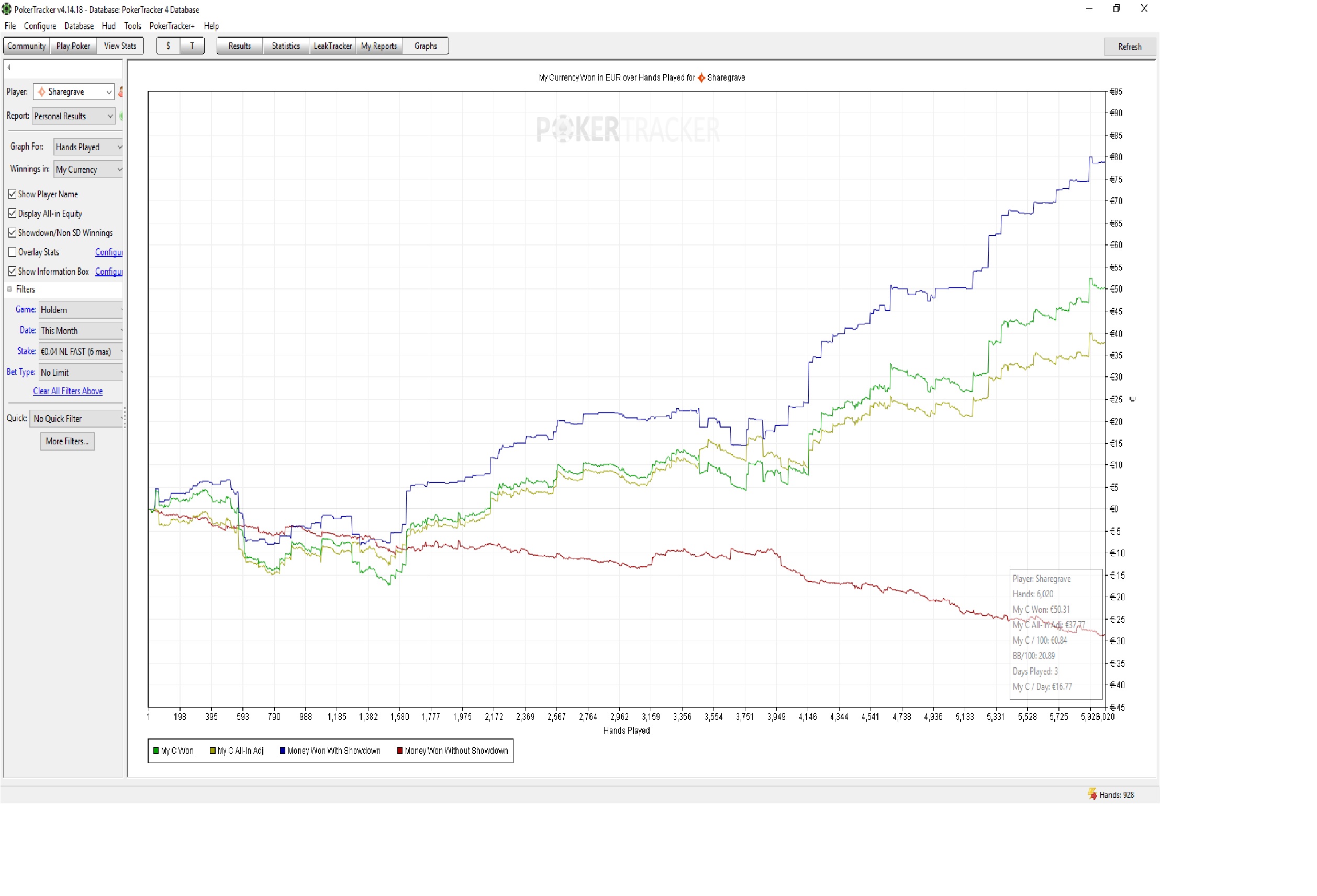Toggle Showdown/Non SD Winnings checkbox
Viewport: 1317px width, 896px height.
(x=13, y=233)
